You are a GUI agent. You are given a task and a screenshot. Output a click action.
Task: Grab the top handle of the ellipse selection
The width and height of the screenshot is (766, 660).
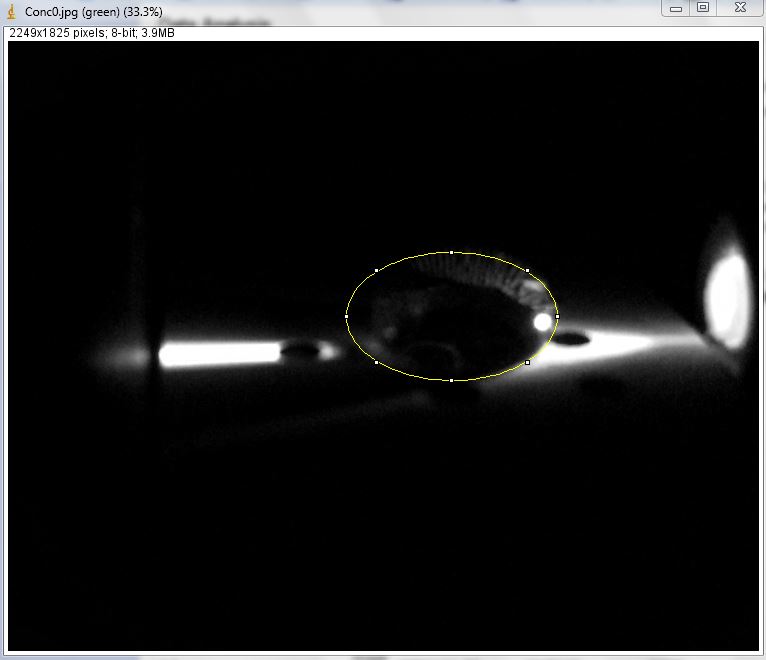tap(452, 252)
